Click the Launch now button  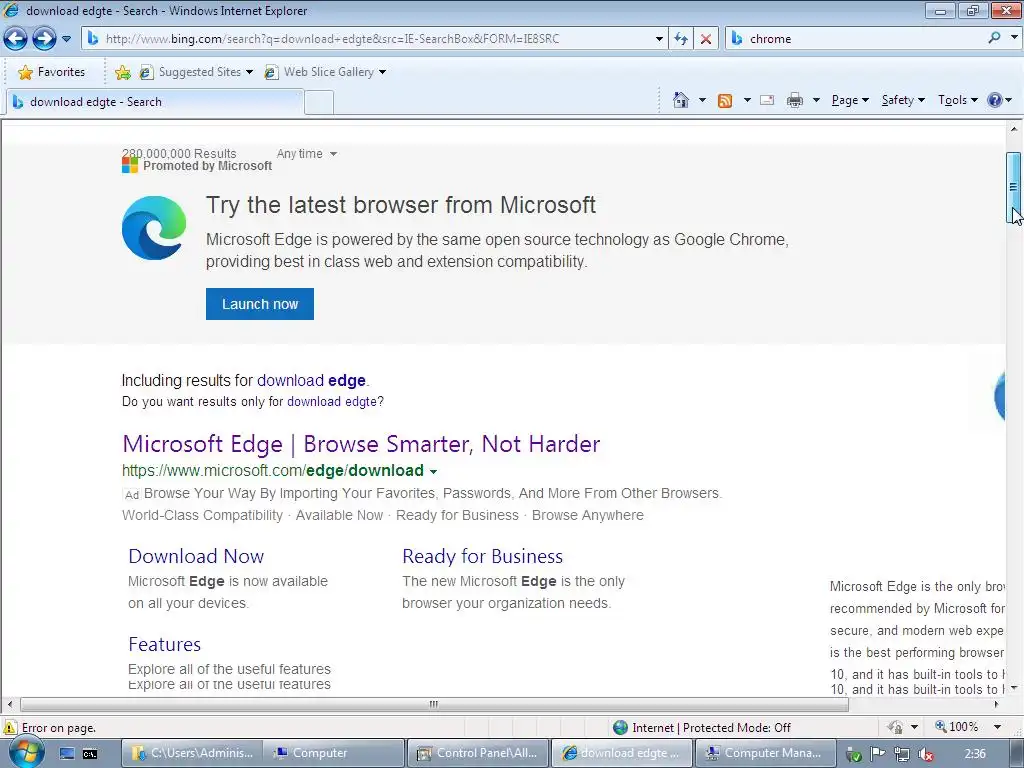[x=260, y=304]
